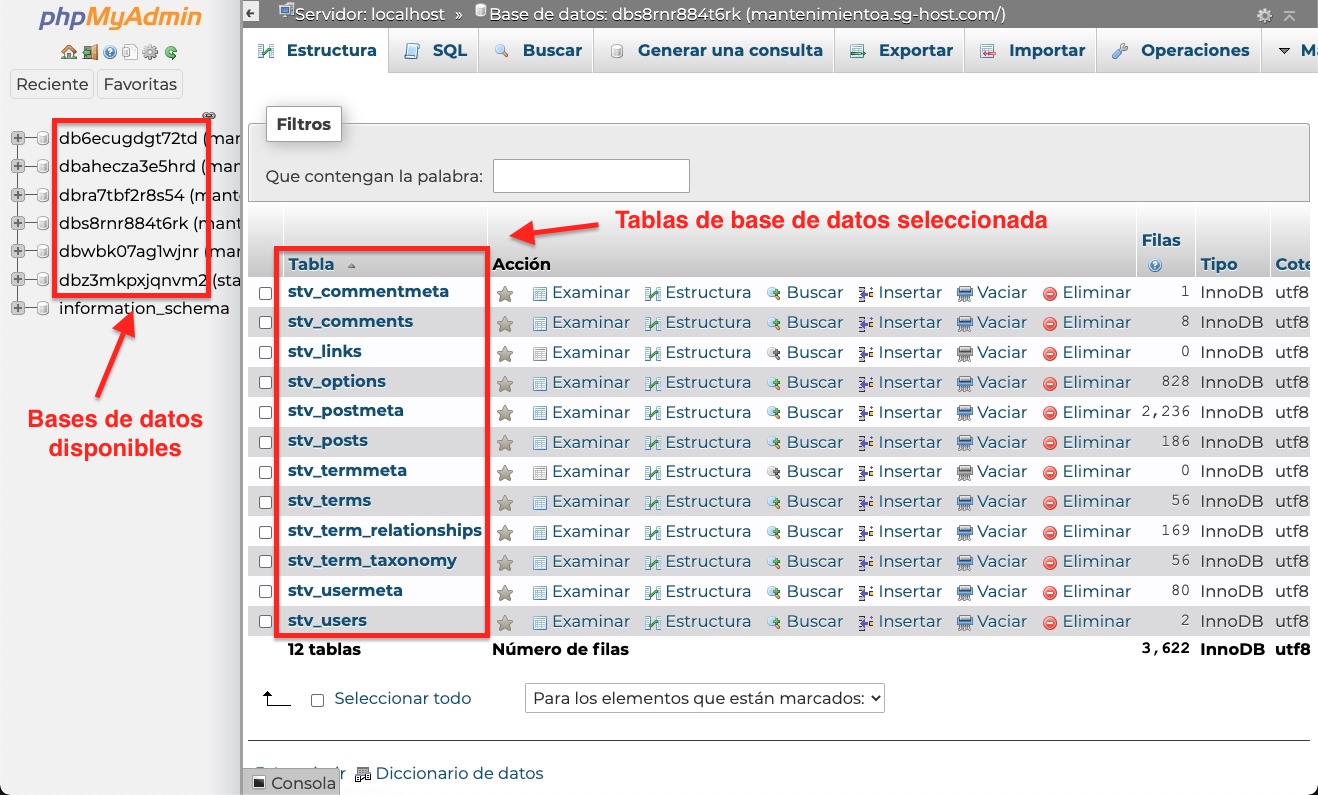The width and height of the screenshot is (1318, 795).
Task: Click the green reload navigation panel icon
Action: (171, 53)
